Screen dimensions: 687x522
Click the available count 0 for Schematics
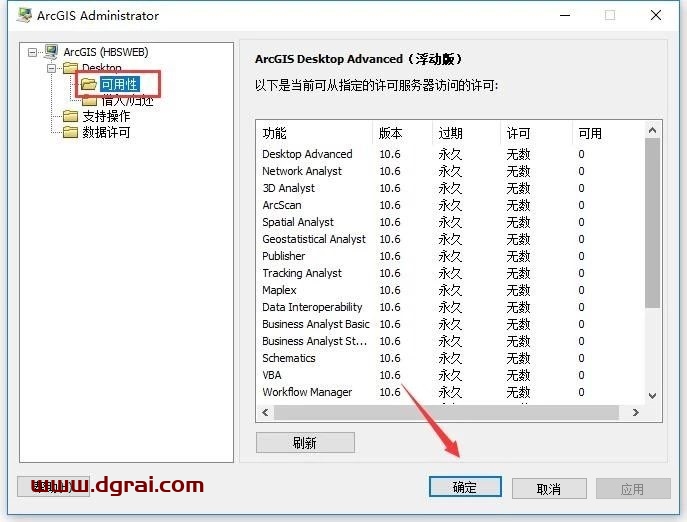point(581,358)
